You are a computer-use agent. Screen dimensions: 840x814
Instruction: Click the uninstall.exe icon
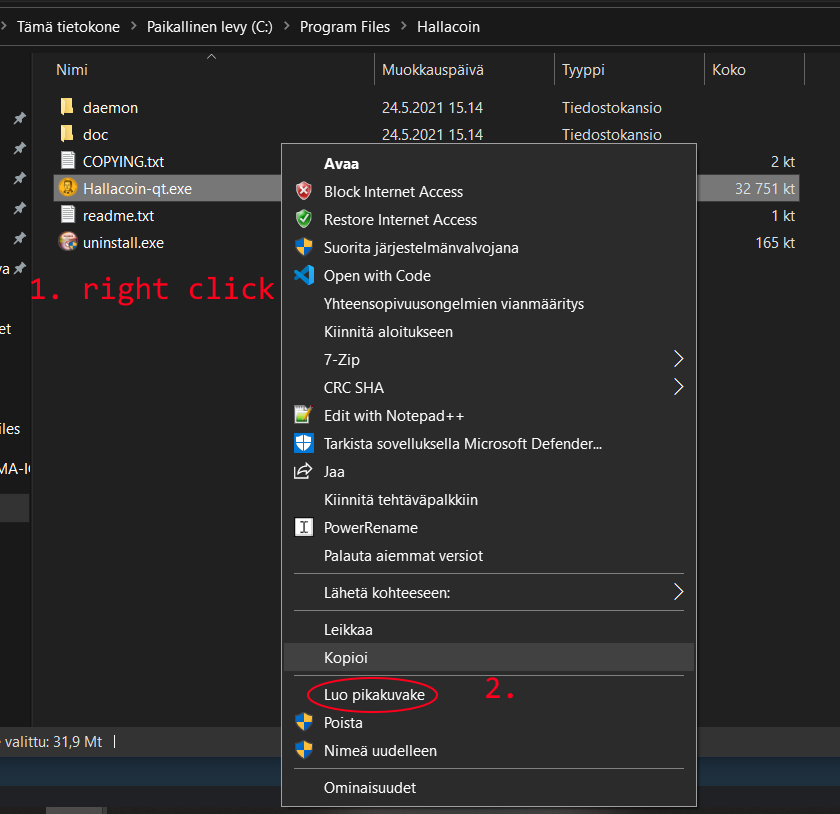click(x=68, y=242)
